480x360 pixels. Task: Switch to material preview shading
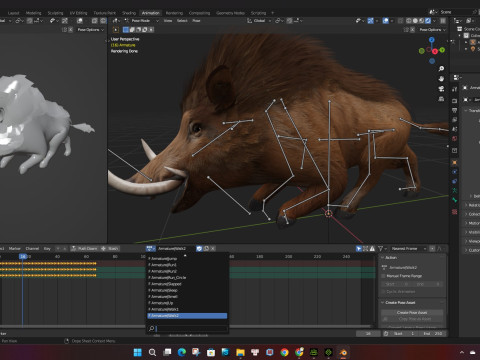pos(422,21)
